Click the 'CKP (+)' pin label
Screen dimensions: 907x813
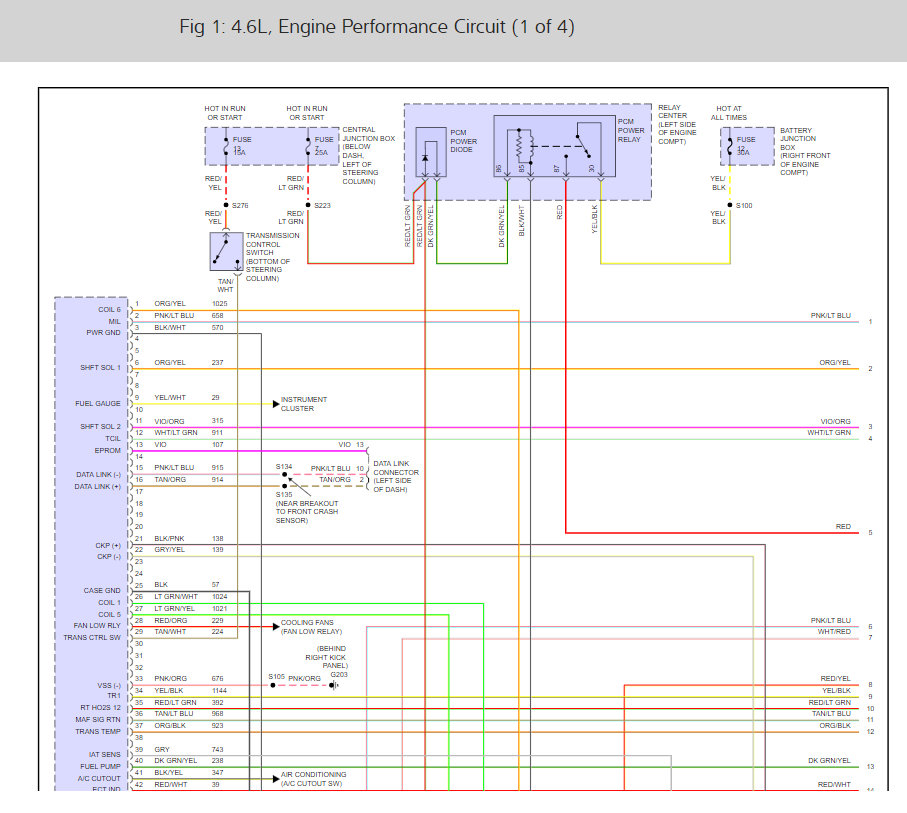point(108,546)
